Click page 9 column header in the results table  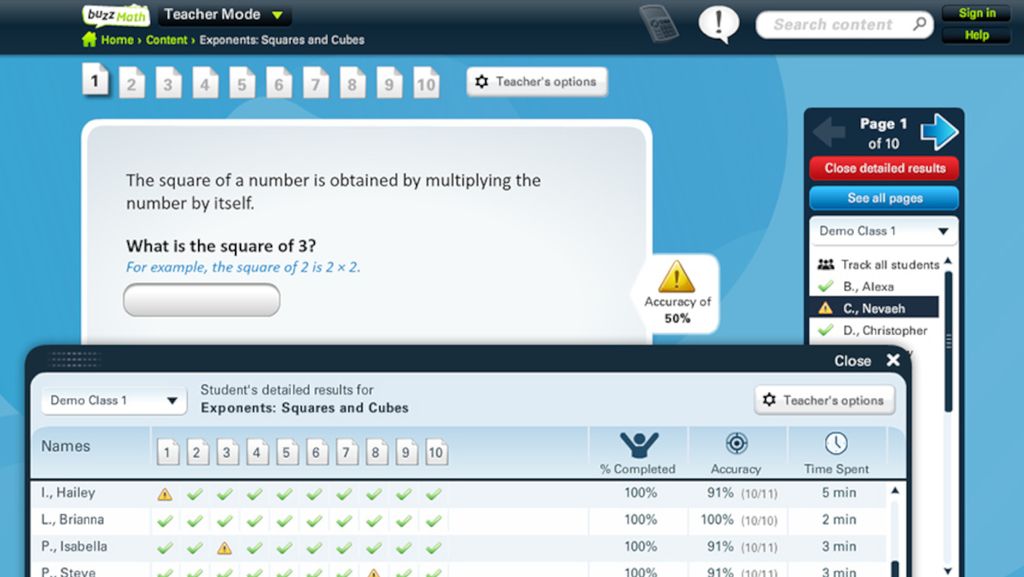406,452
